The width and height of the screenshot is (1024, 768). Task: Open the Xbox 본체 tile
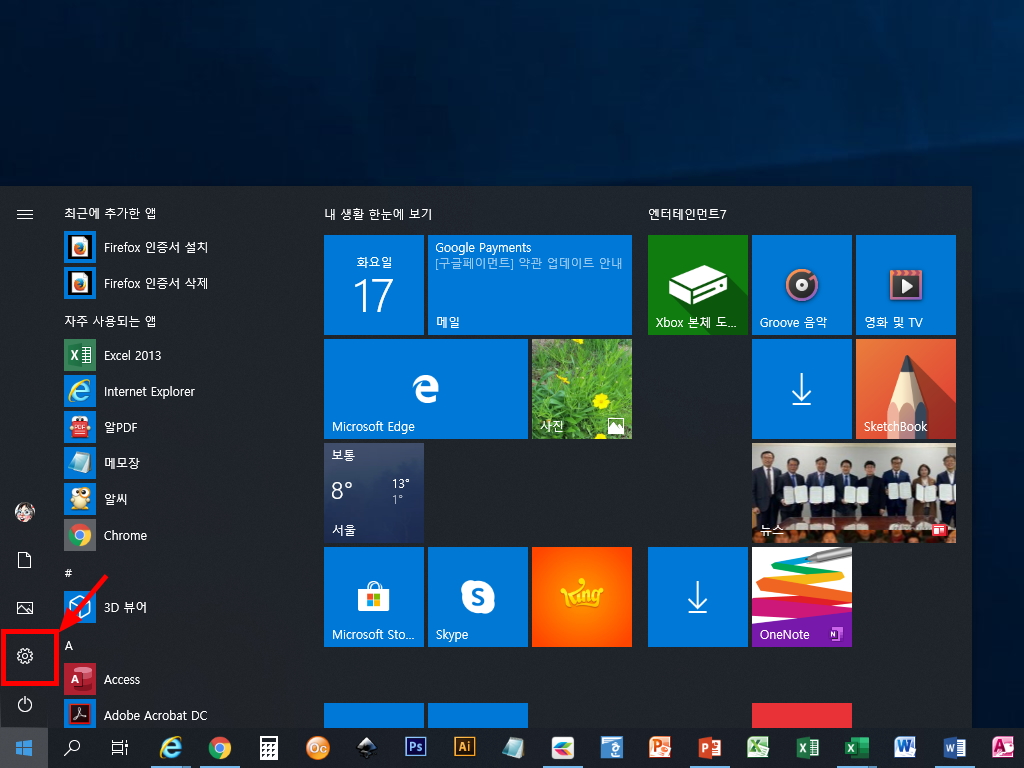coord(697,285)
